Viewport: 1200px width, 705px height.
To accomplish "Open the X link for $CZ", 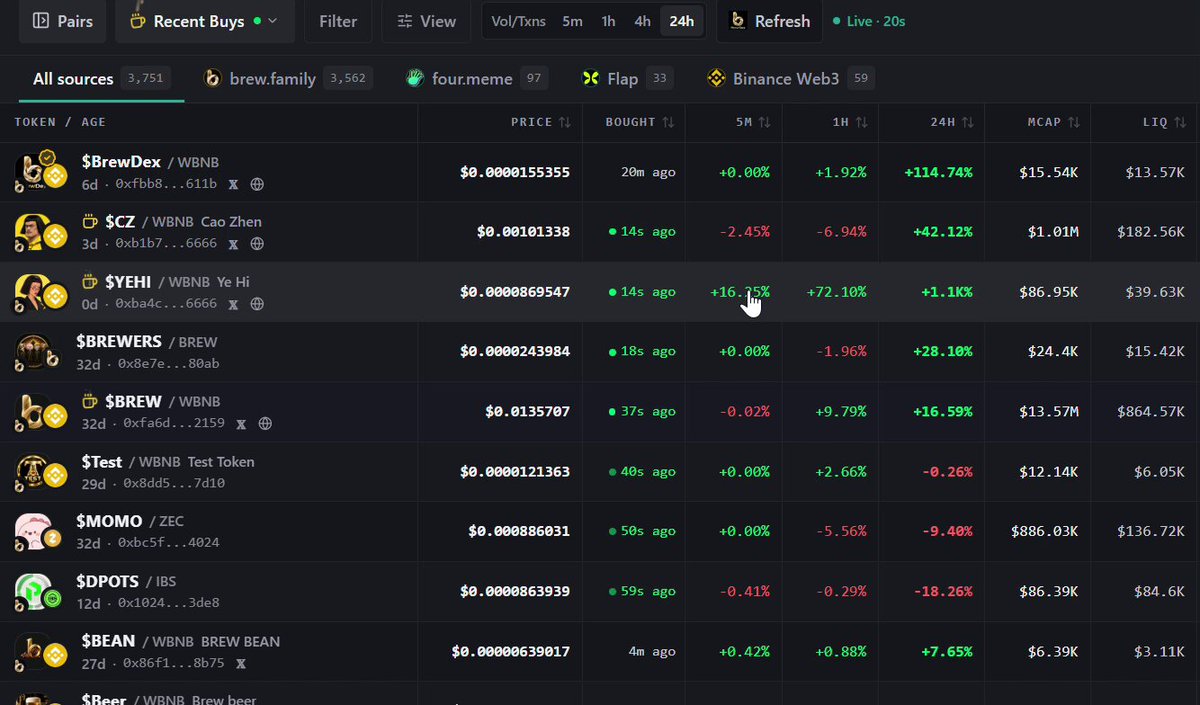I will tap(233, 244).
